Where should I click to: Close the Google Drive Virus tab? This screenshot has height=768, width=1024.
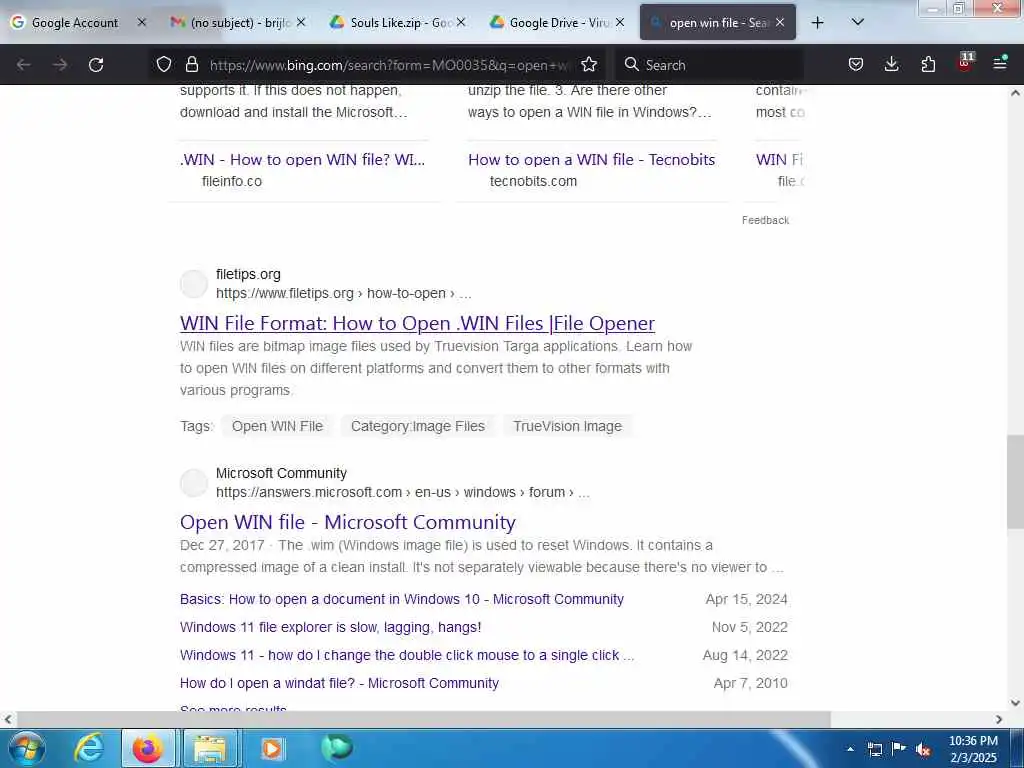point(620,22)
